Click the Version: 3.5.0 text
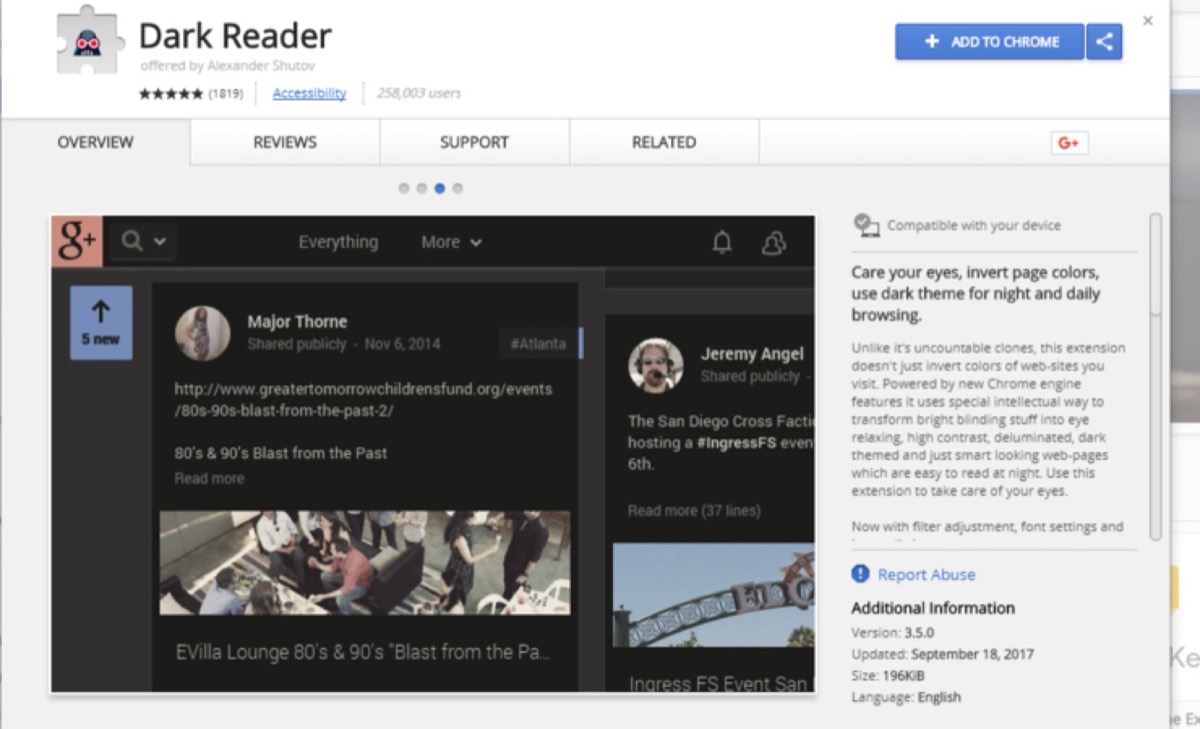 [x=892, y=632]
